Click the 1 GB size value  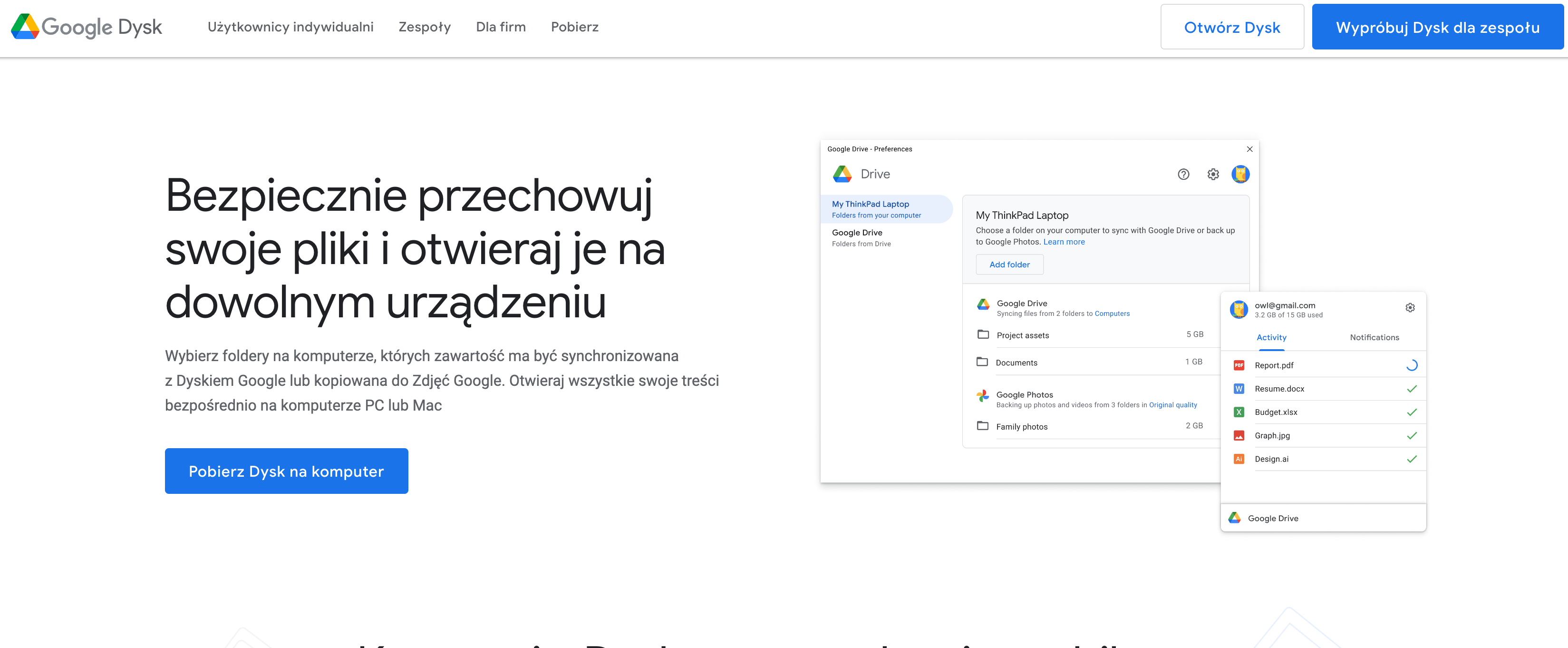click(x=1193, y=362)
